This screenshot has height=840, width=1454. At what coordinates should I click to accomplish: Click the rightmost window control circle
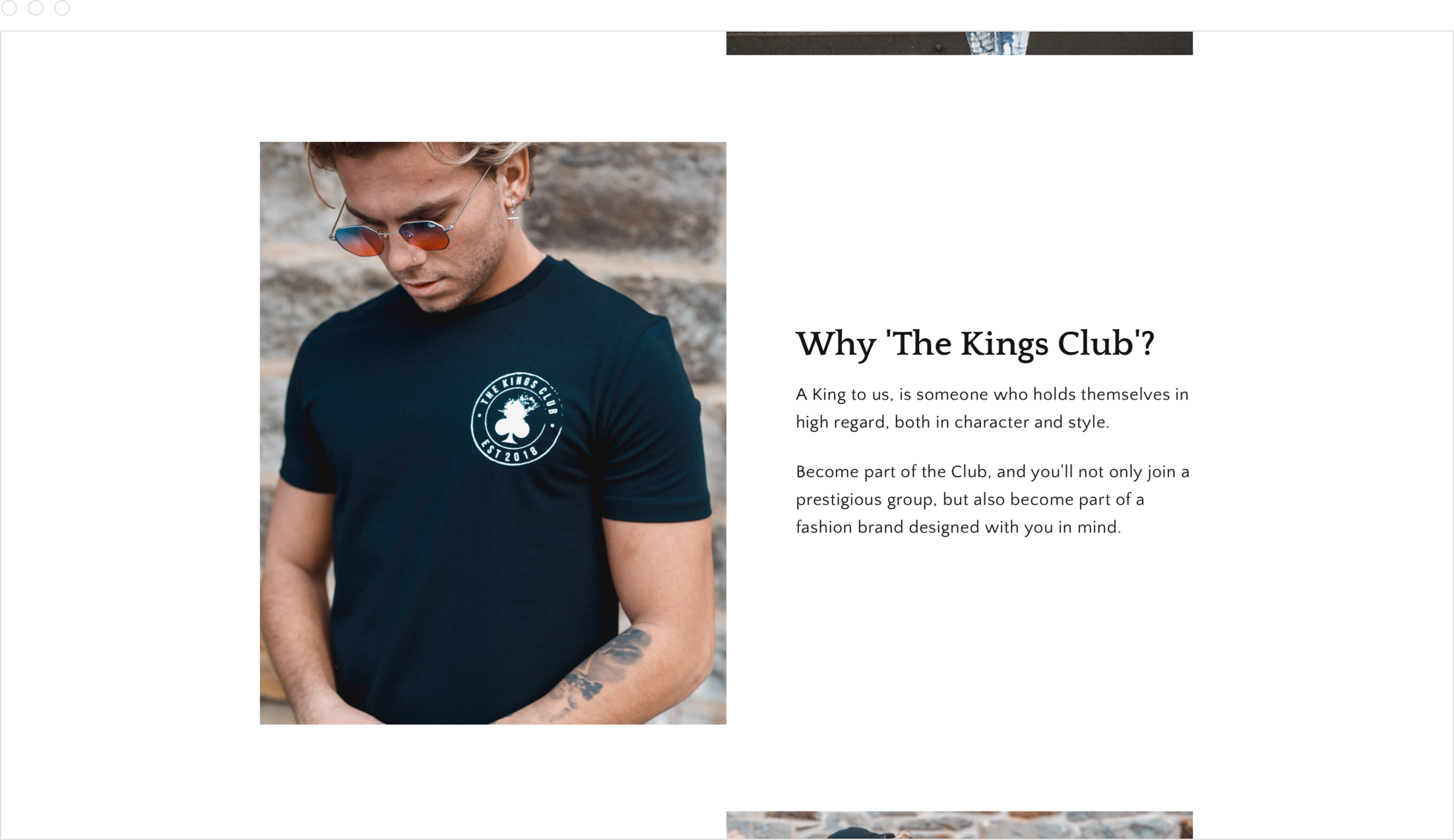pyautogui.click(x=62, y=8)
